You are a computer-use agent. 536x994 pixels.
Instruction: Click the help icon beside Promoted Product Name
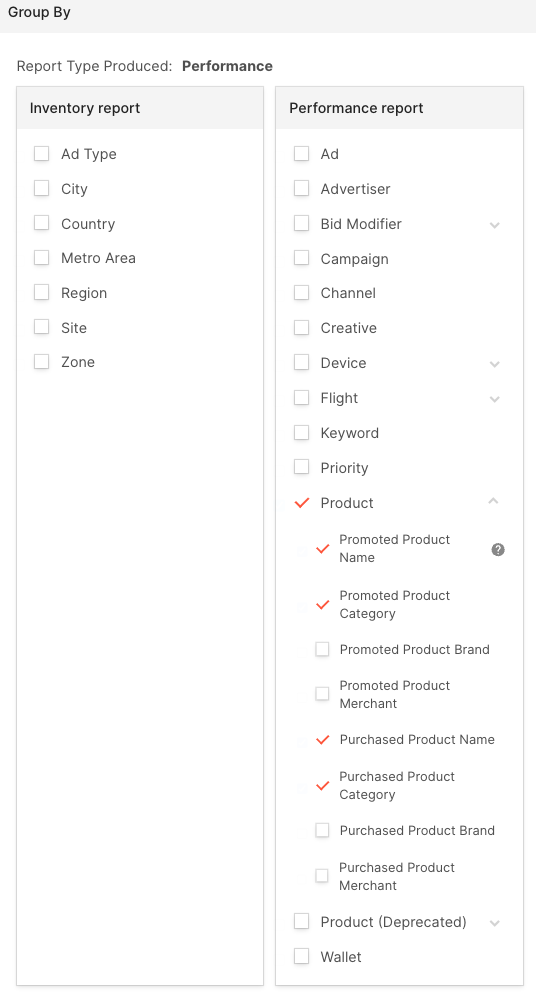coord(498,550)
